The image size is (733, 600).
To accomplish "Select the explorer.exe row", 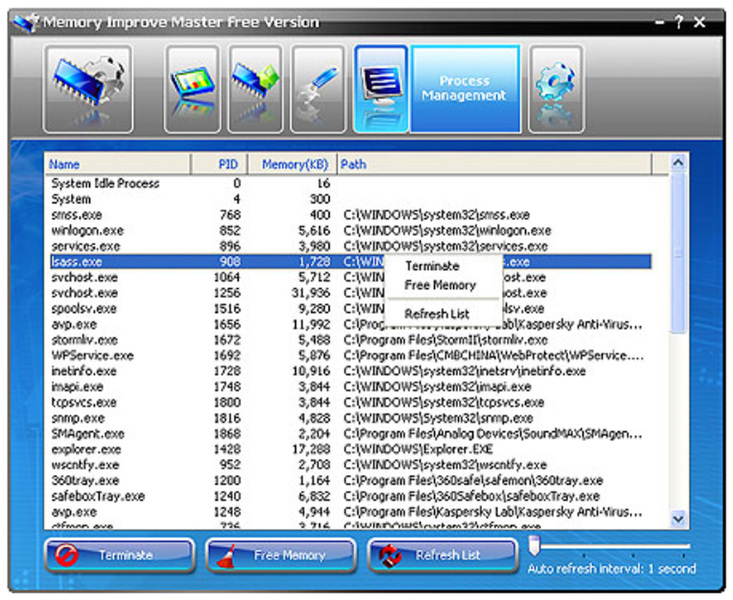I will (x=351, y=449).
